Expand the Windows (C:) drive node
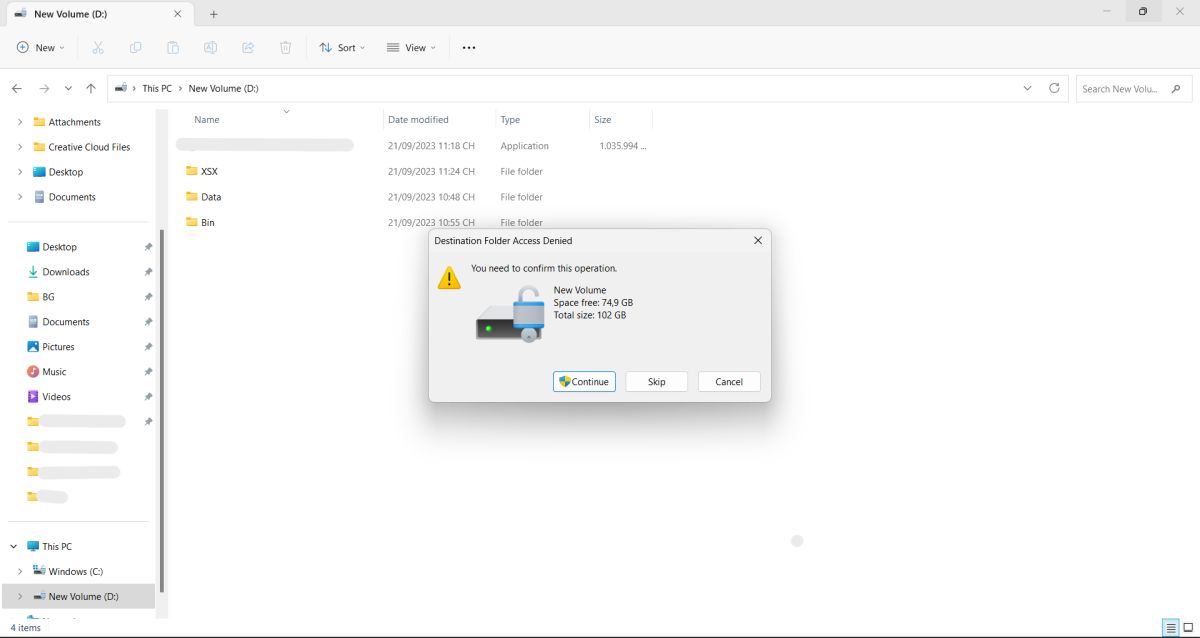This screenshot has width=1200, height=638. 20,572
